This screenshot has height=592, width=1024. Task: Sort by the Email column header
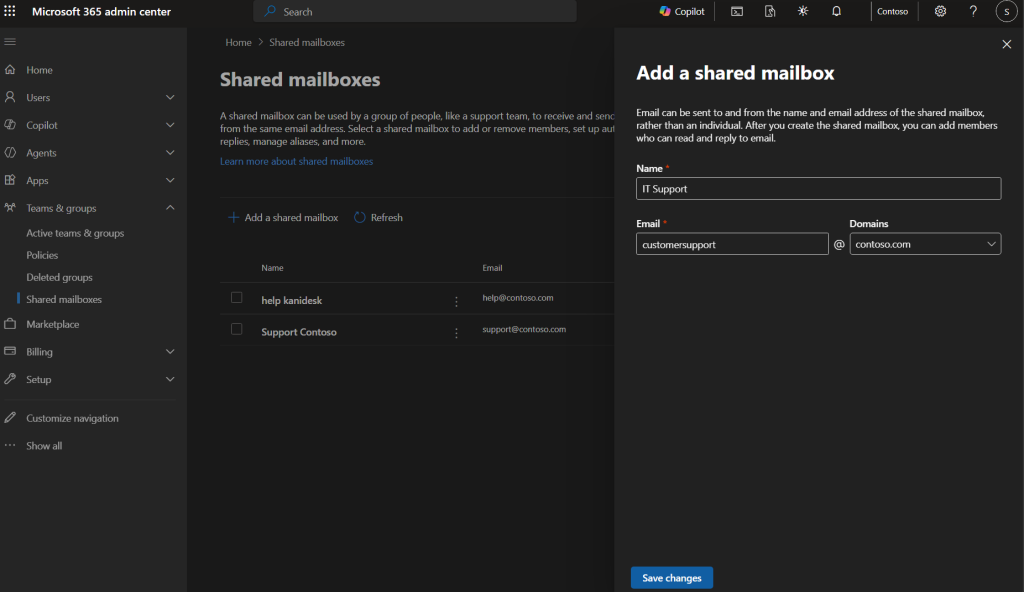492,268
